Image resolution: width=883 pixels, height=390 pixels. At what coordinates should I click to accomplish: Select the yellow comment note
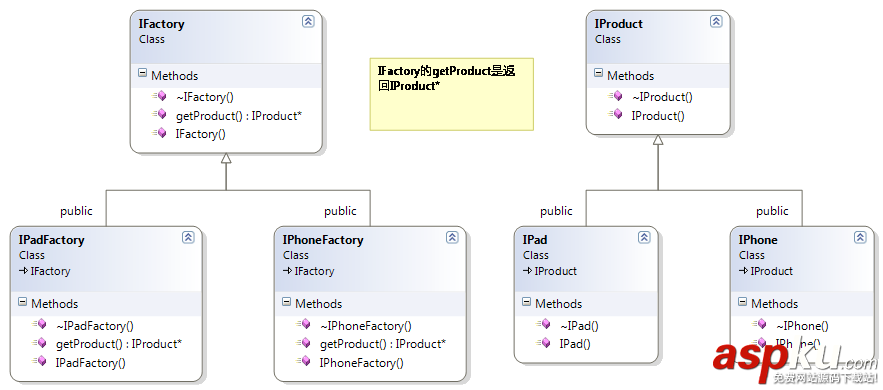(451, 94)
